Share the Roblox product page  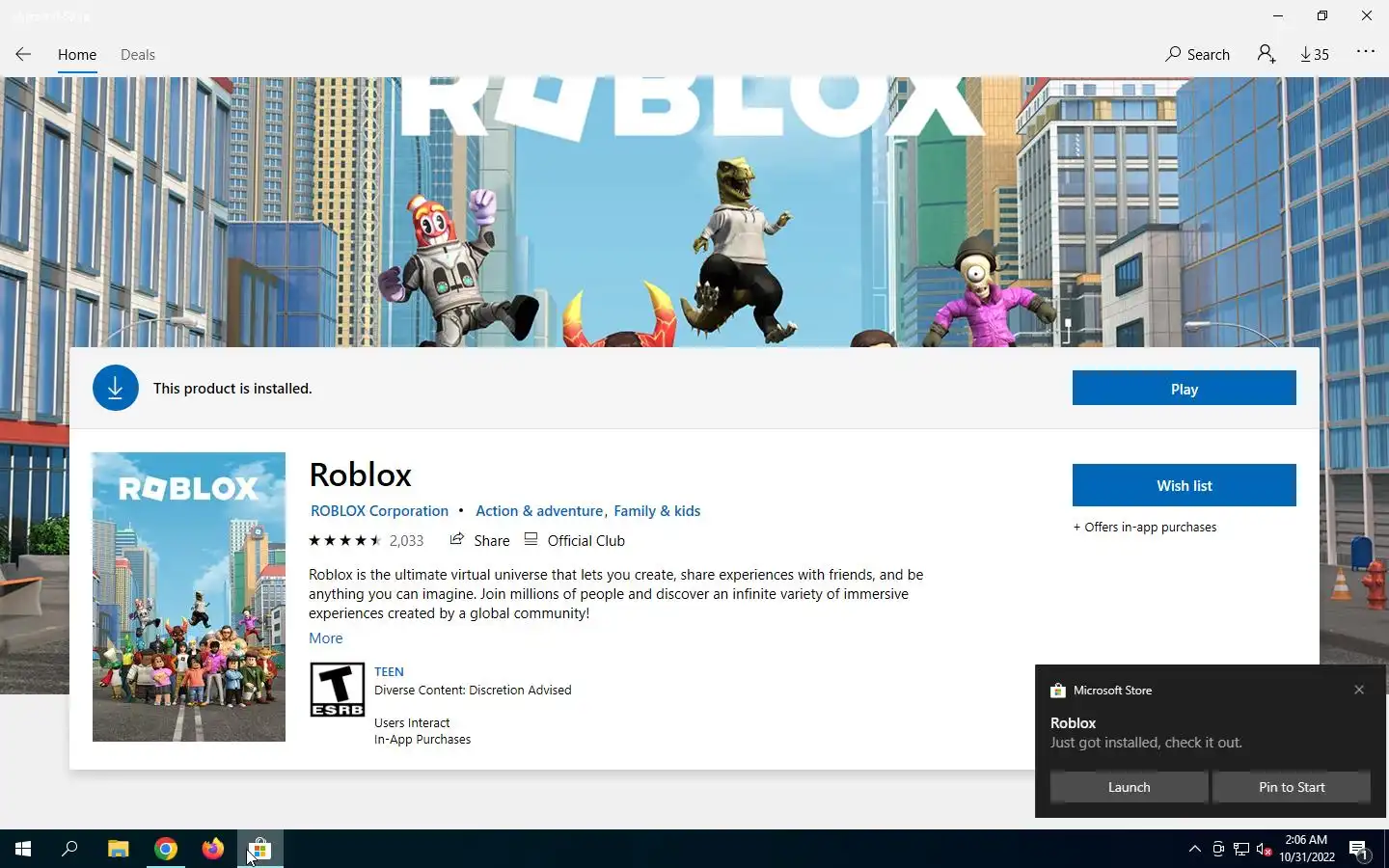point(479,540)
